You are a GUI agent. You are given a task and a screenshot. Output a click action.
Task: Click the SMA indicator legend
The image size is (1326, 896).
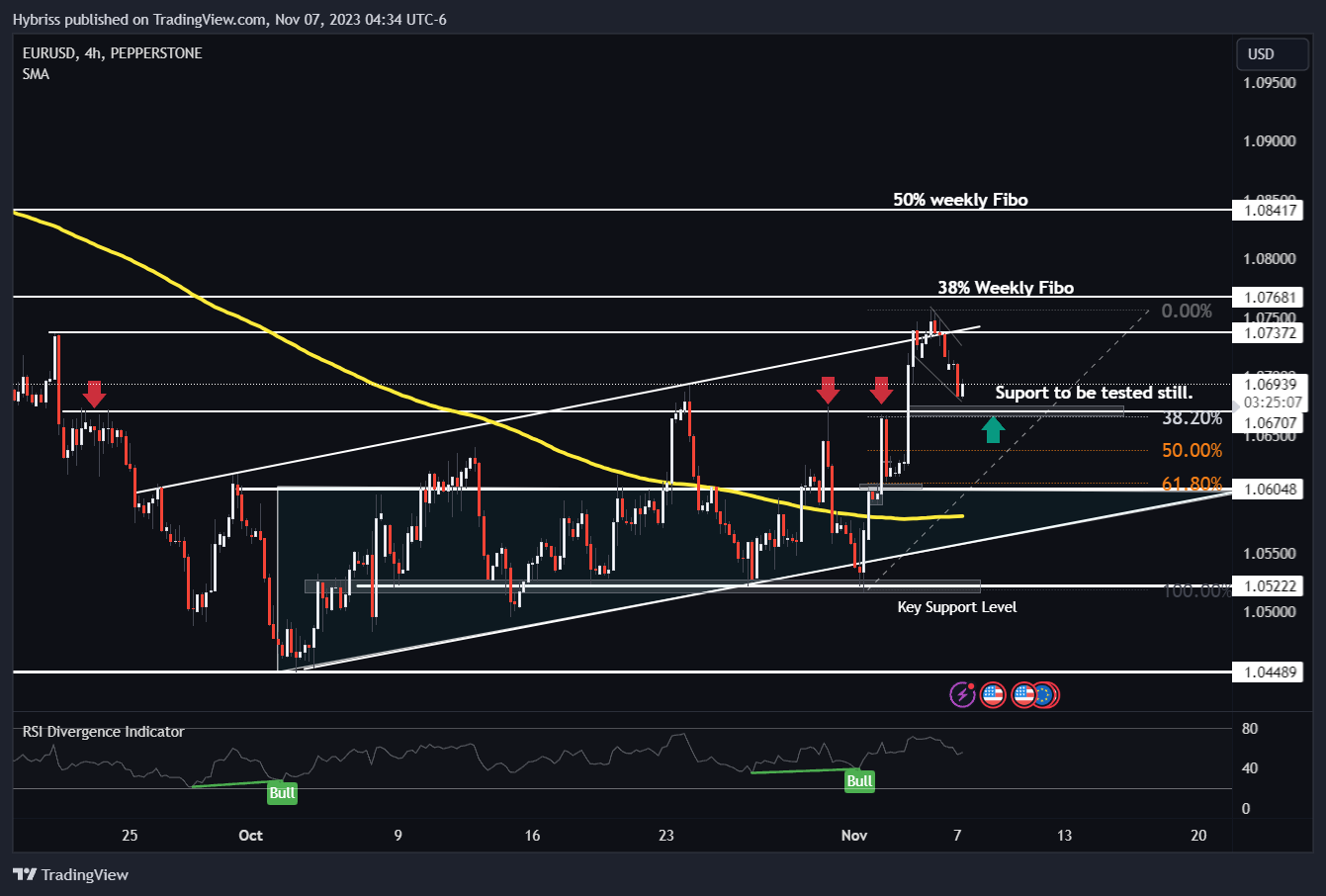(x=36, y=74)
